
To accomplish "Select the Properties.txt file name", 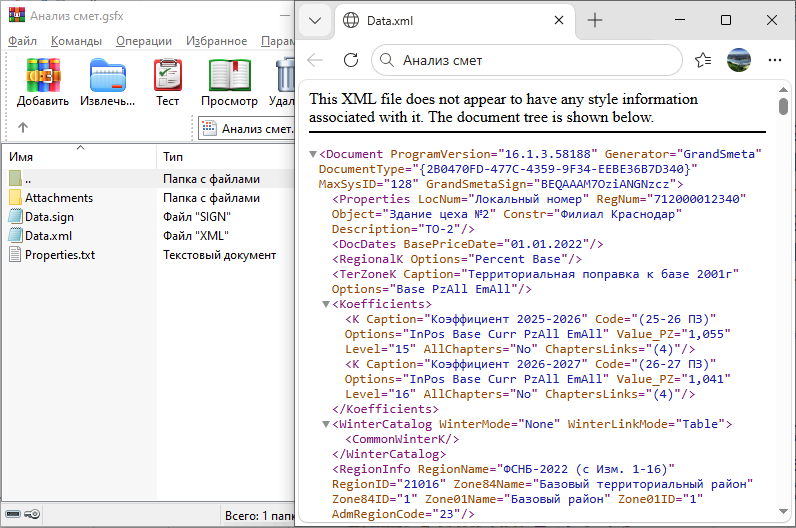I will pos(60,255).
